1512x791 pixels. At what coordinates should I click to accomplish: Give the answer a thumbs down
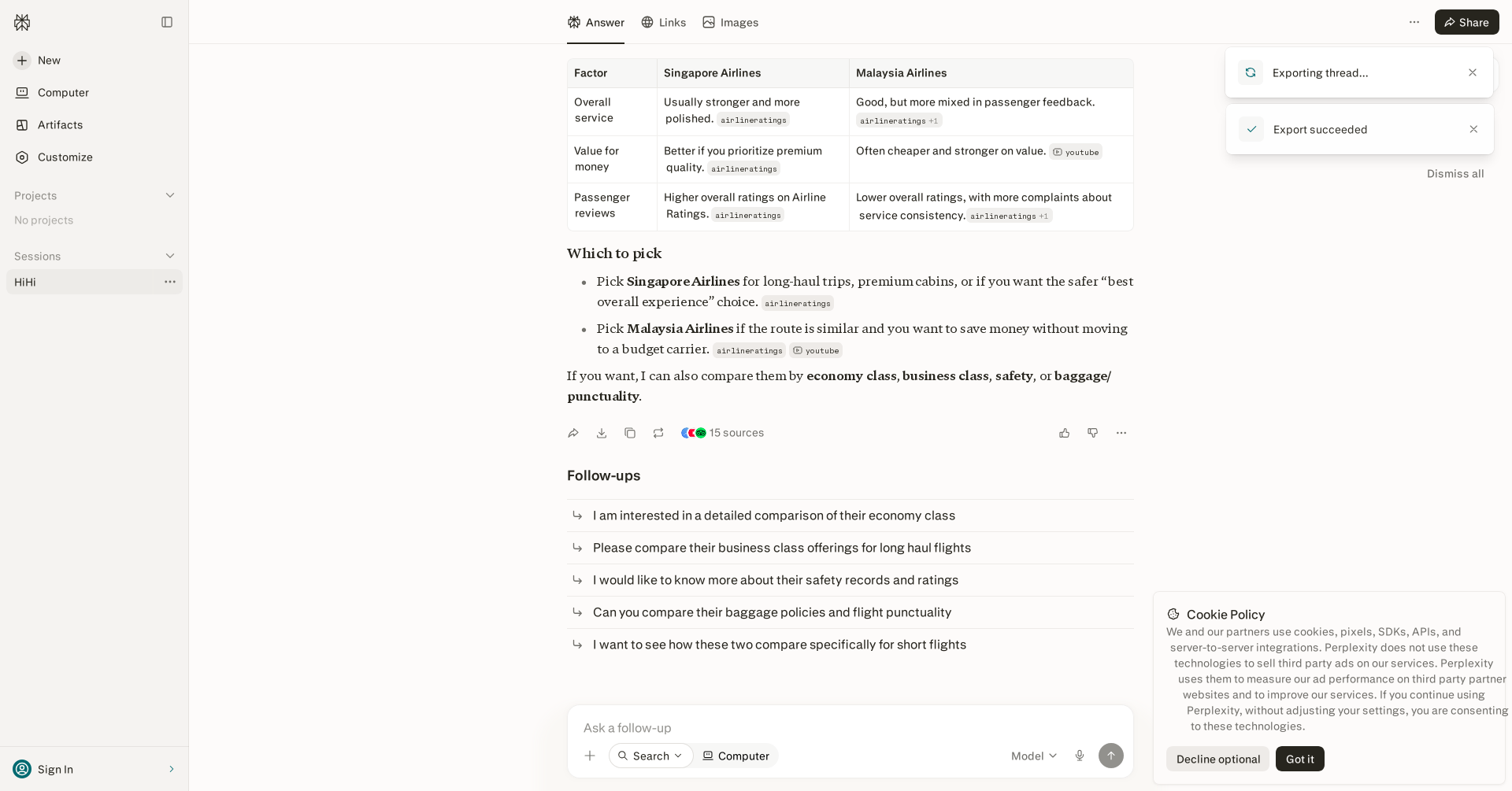(x=1093, y=433)
